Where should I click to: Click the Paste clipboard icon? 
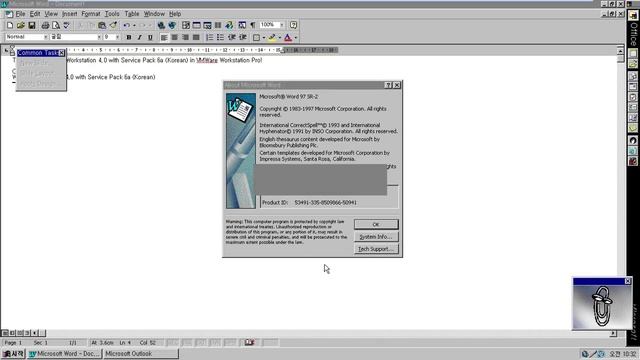click(102, 25)
